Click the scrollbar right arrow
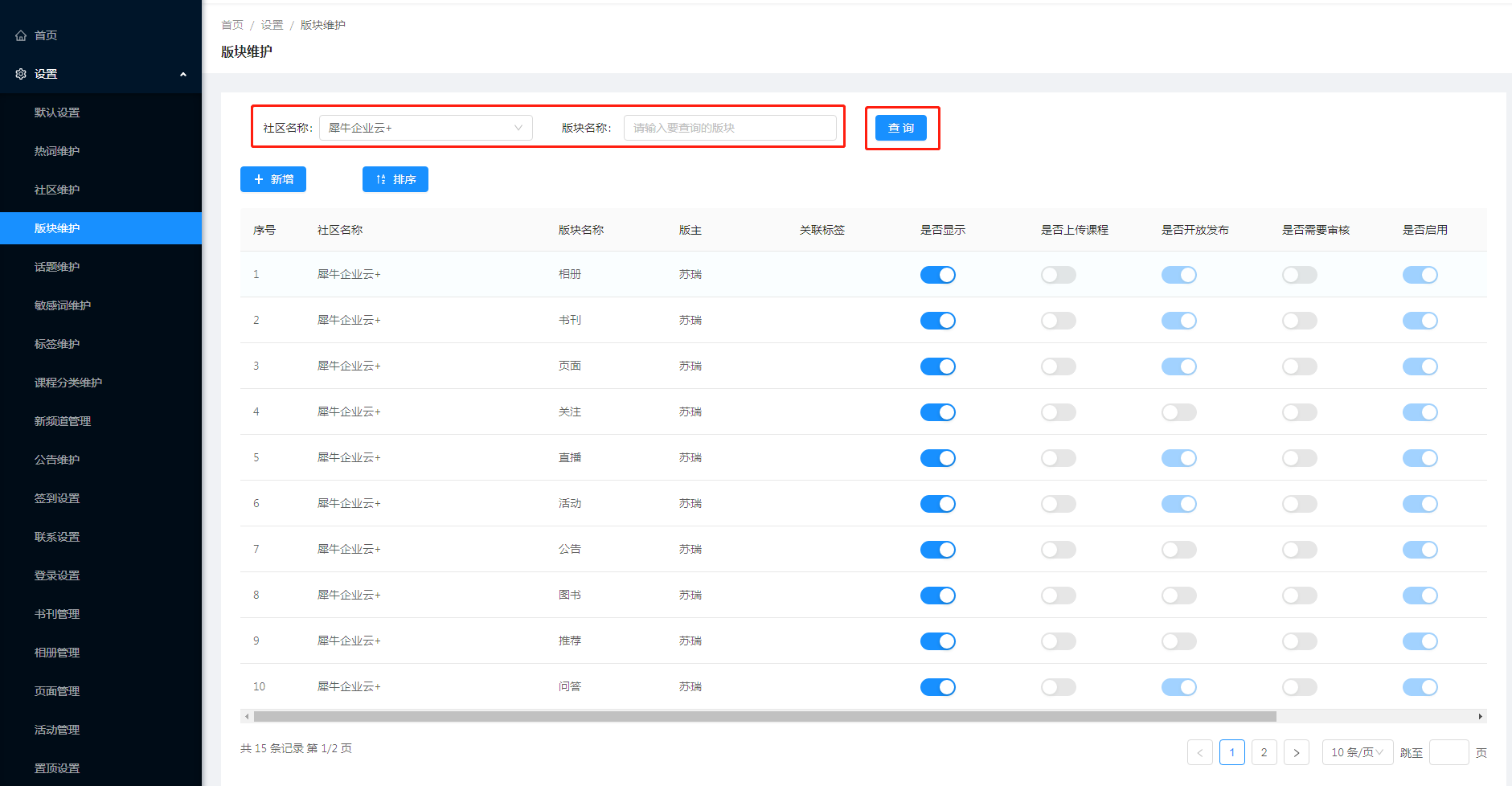The image size is (1512, 786). [x=1480, y=716]
